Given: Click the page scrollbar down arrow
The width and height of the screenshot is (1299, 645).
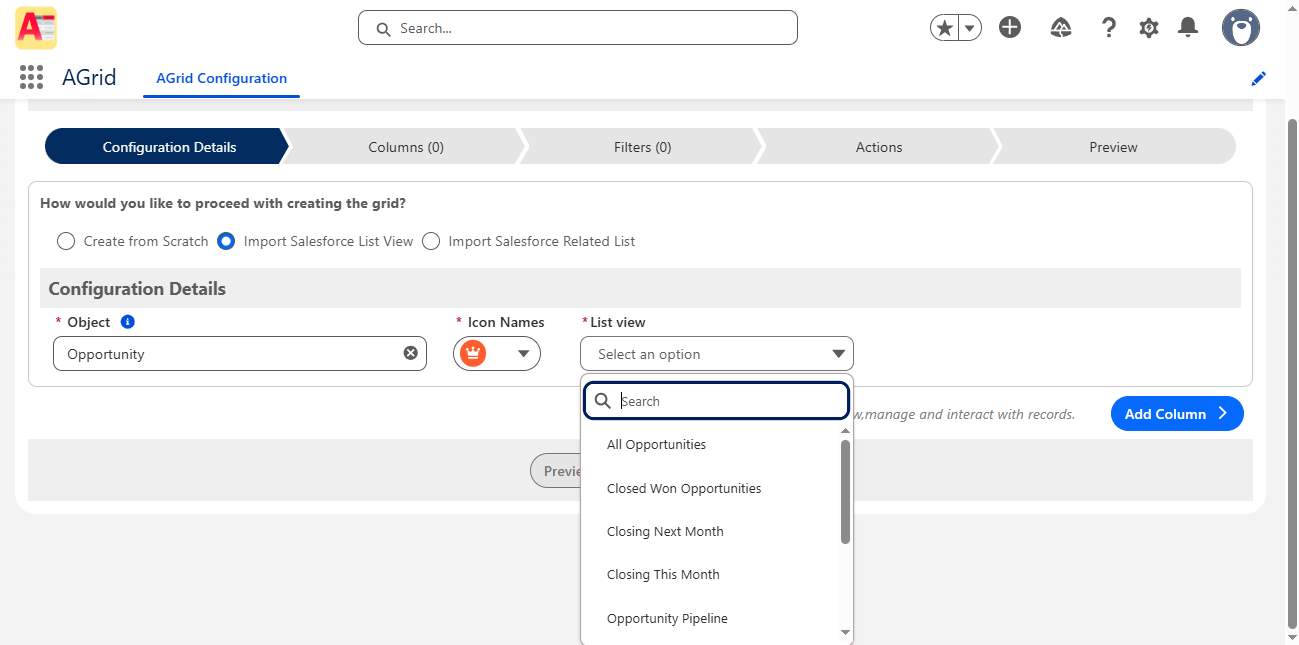Looking at the screenshot, I should [x=1291, y=636].
